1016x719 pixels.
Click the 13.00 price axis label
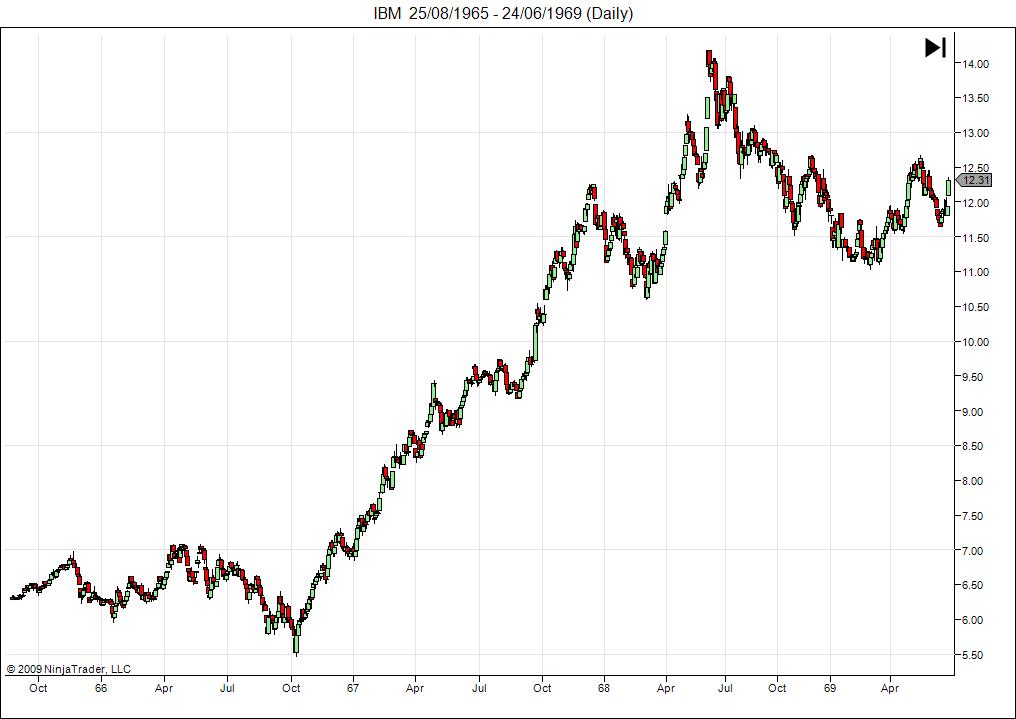point(976,133)
